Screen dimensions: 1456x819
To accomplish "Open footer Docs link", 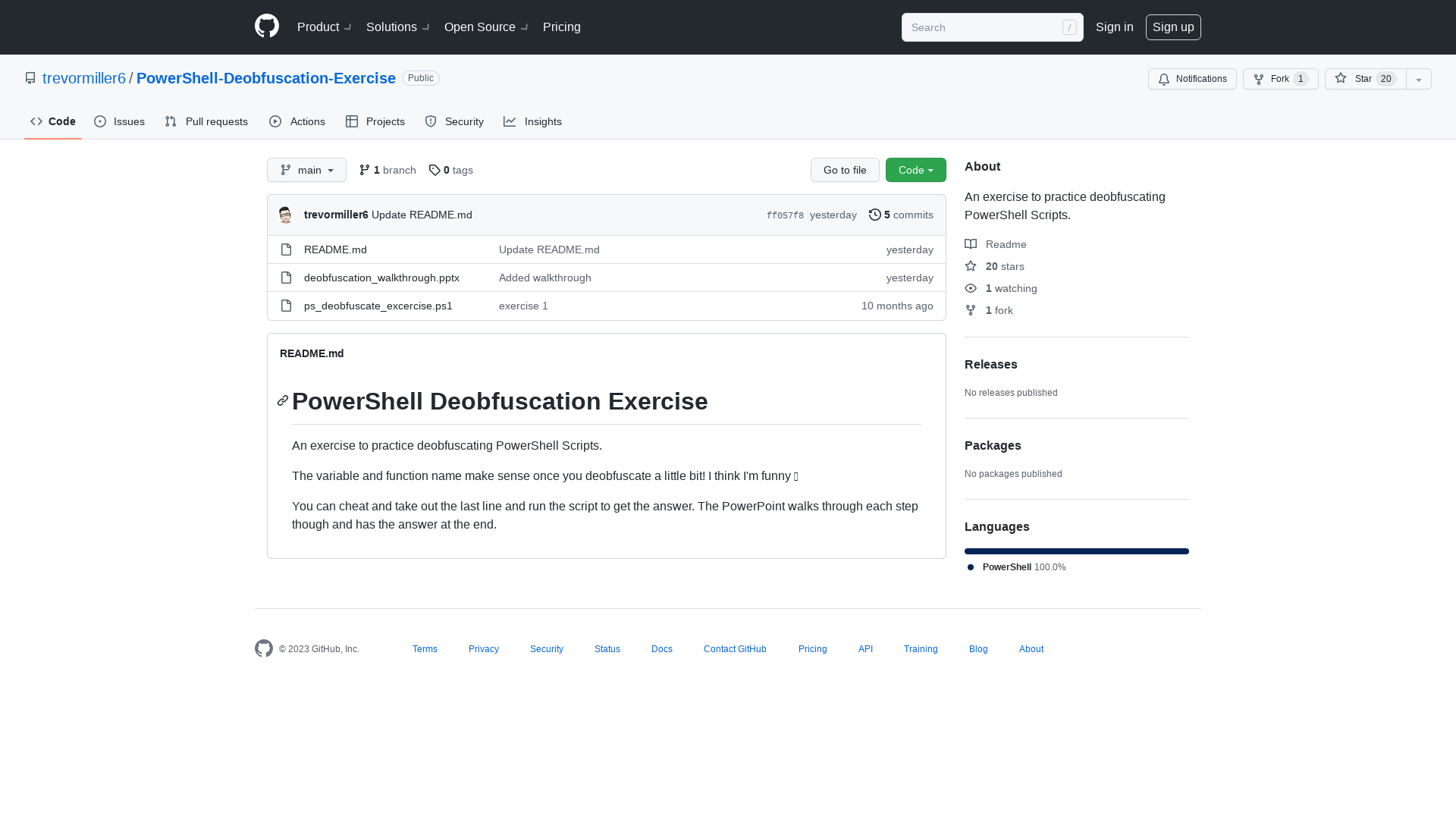I will pos(662,649).
